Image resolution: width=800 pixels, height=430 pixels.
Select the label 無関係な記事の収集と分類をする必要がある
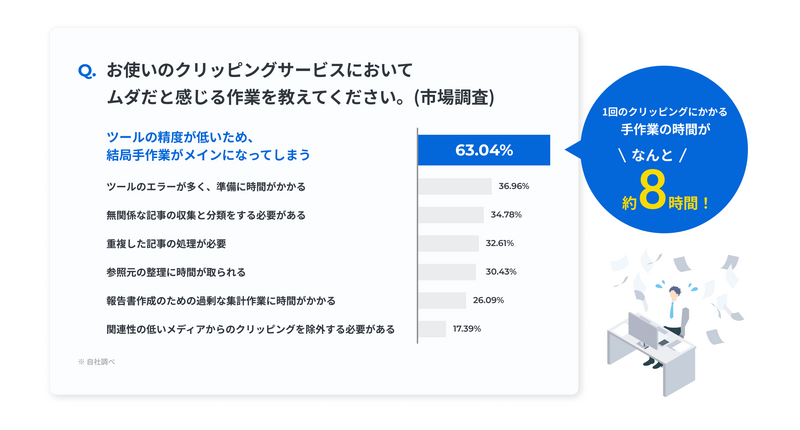(x=206, y=215)
